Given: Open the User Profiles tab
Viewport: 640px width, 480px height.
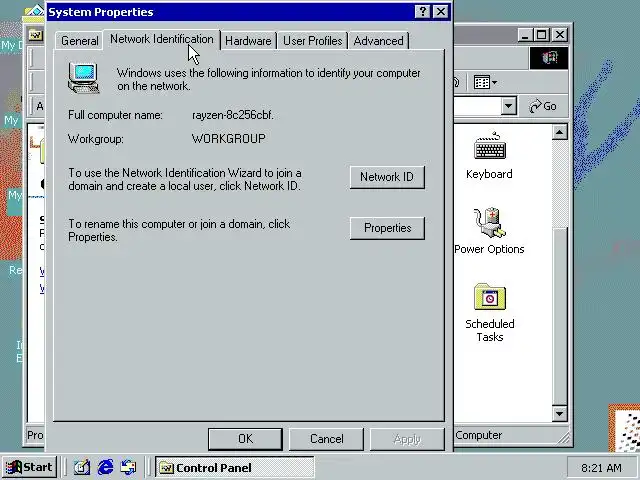Looking at the screenshot, I should click(313, 41).
